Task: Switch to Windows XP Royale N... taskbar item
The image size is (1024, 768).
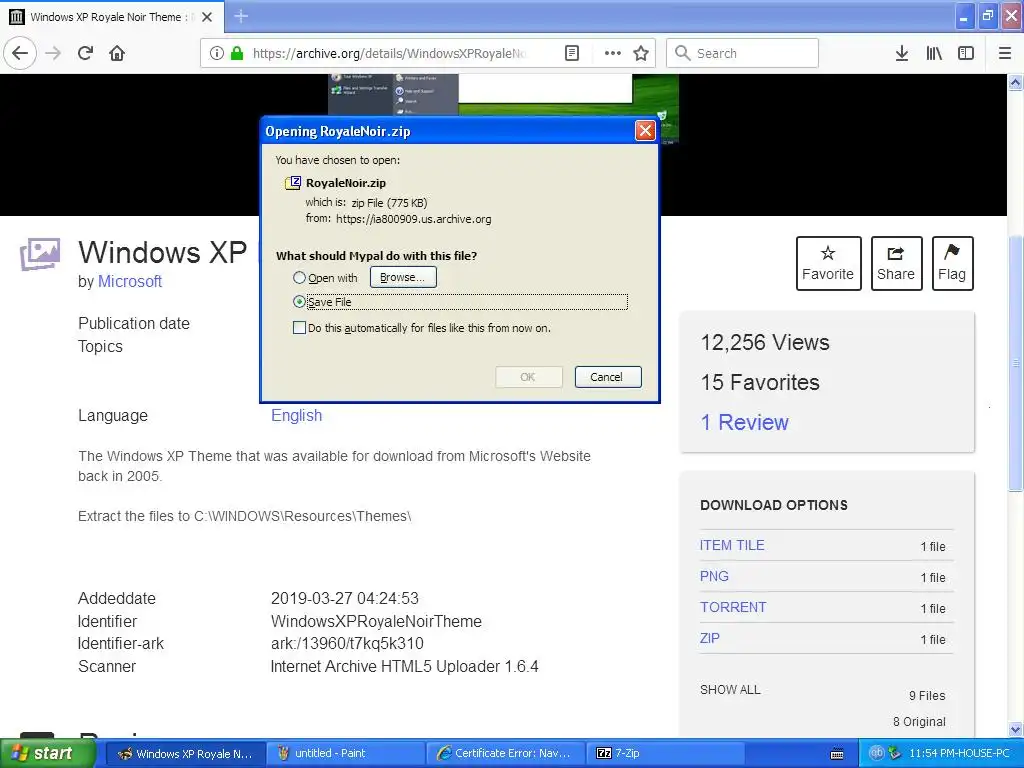Action: (185, 754)
